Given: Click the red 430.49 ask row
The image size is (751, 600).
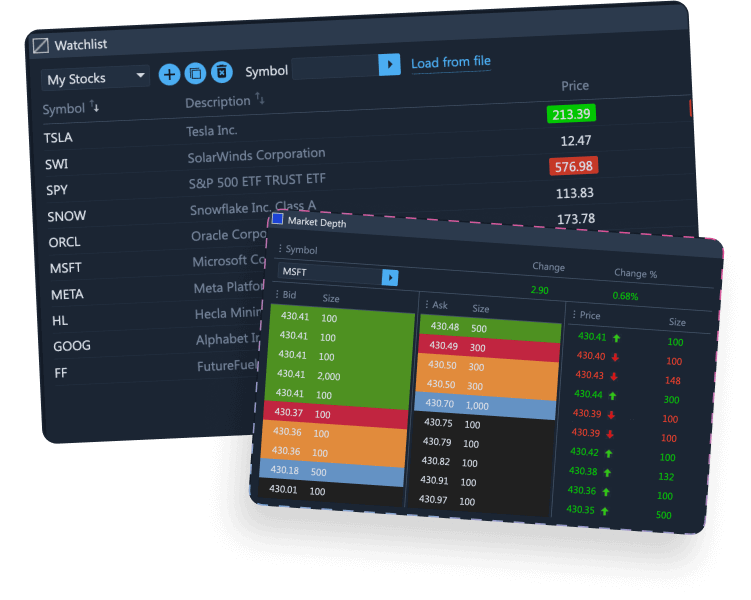Looking at the screenshot, I should tap(489, 347).
